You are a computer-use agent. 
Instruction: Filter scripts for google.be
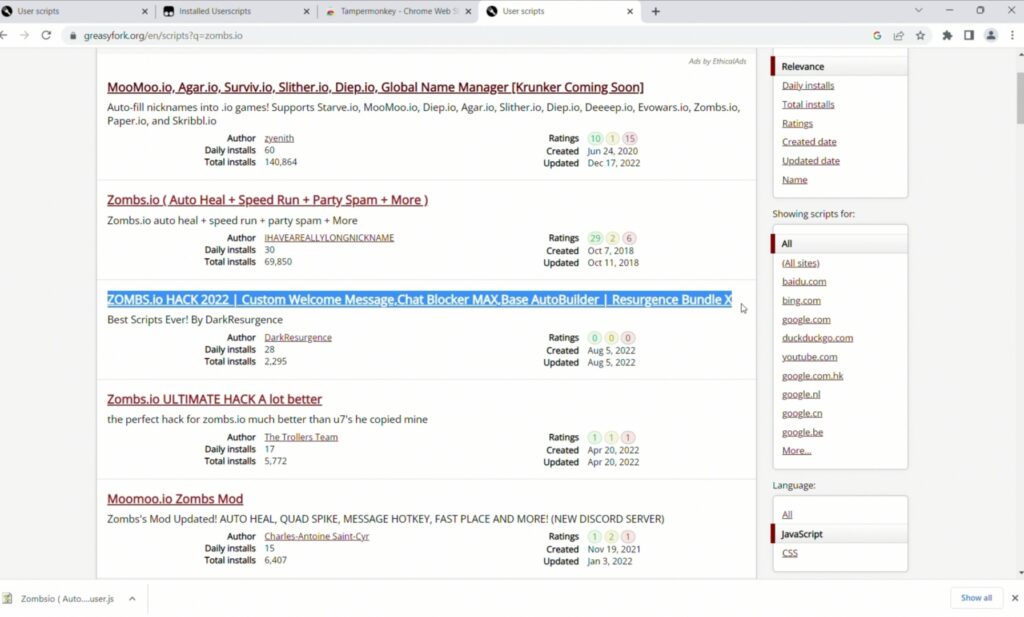coord(803,432)
